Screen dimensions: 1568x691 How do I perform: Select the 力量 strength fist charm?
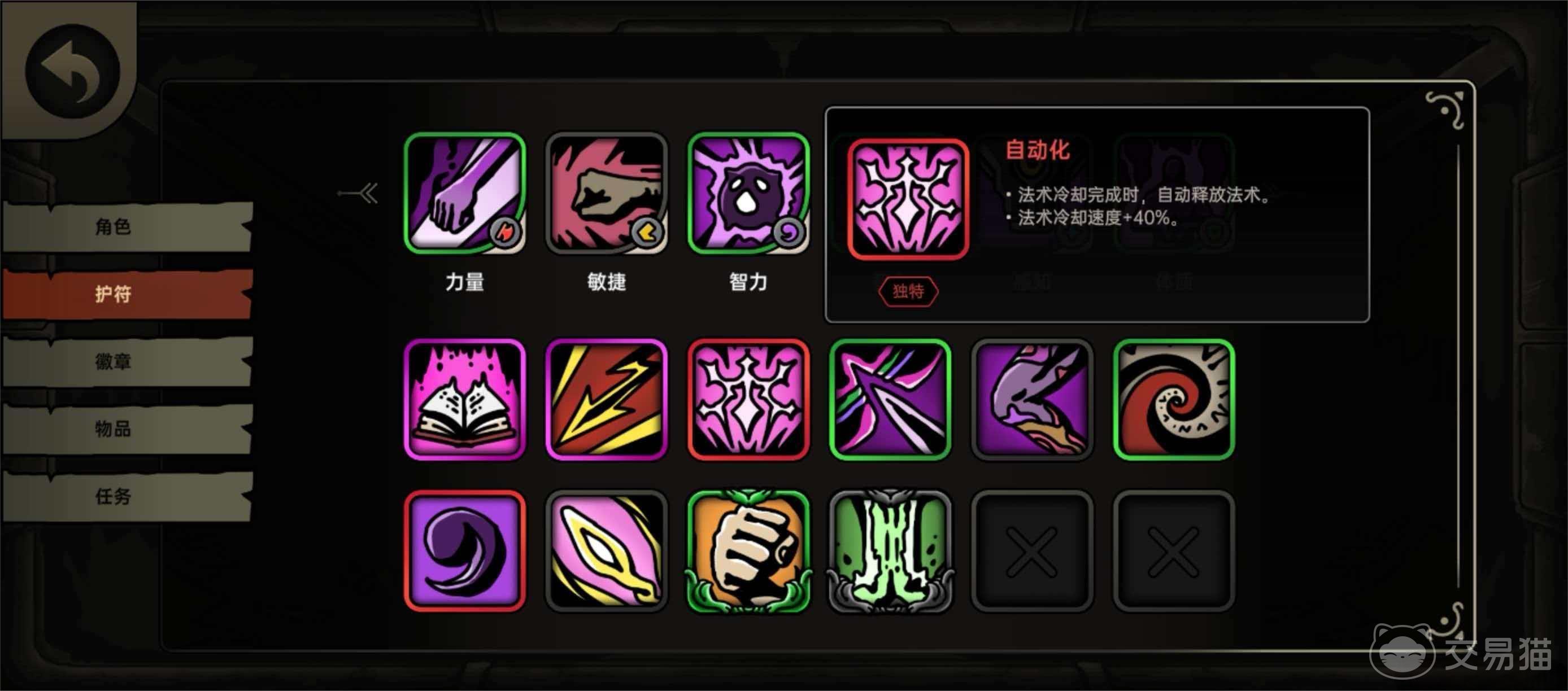tap(464, 193)
